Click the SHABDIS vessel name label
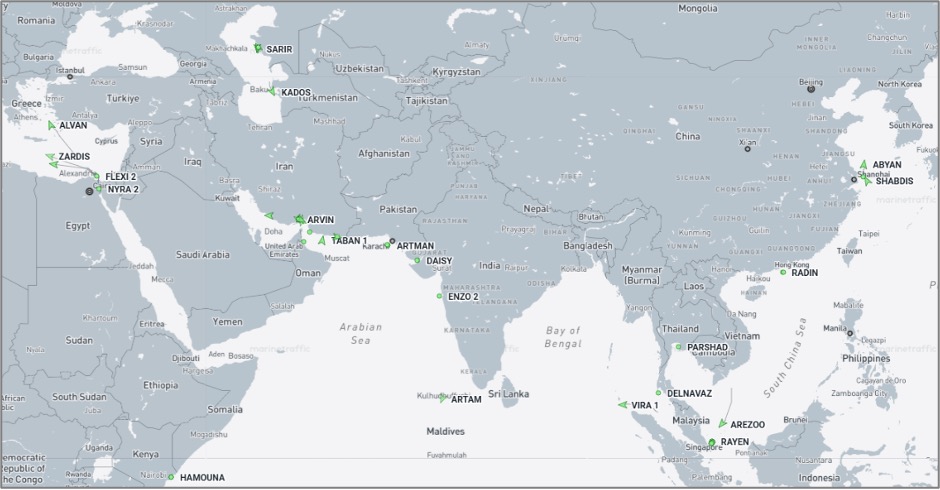This screenshot has height=490, width=940. [x=894, y=181]
